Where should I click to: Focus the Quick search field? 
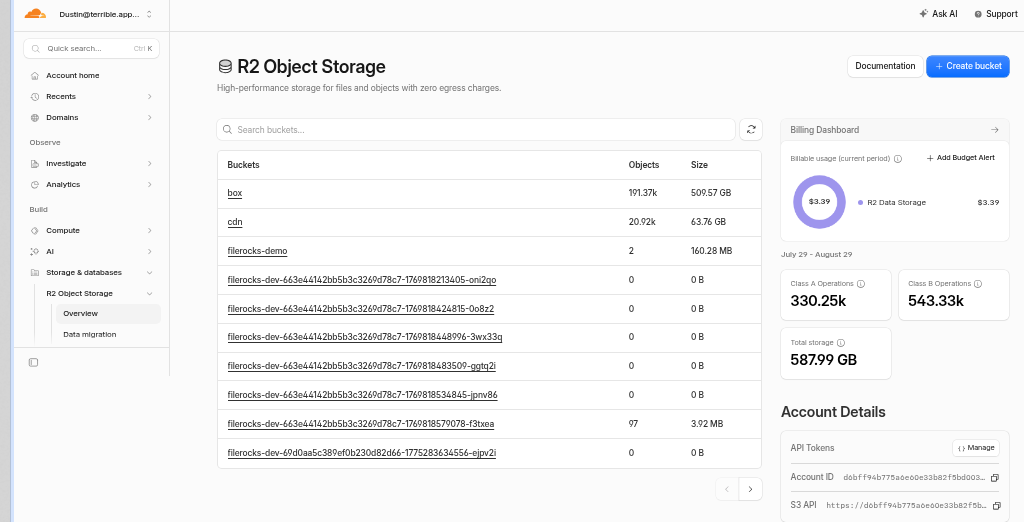pos(91,48)
